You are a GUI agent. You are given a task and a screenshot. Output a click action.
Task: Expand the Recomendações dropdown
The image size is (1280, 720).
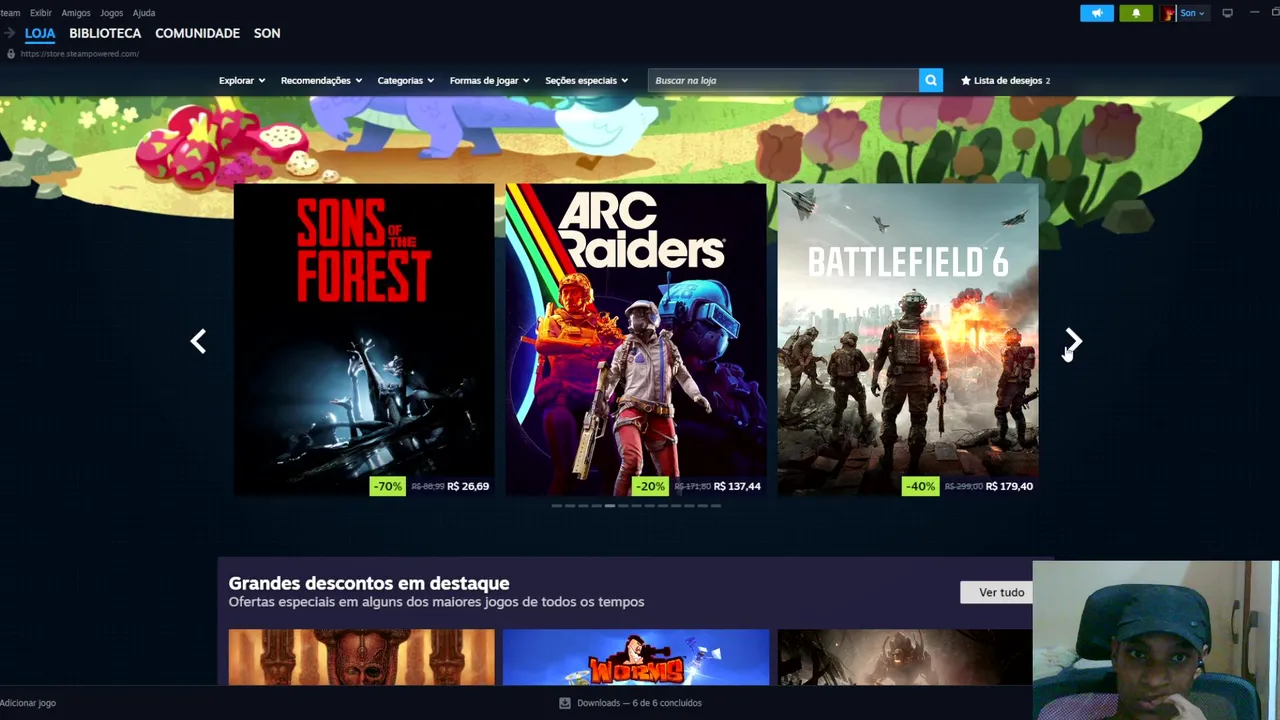[x=321, y=80]
